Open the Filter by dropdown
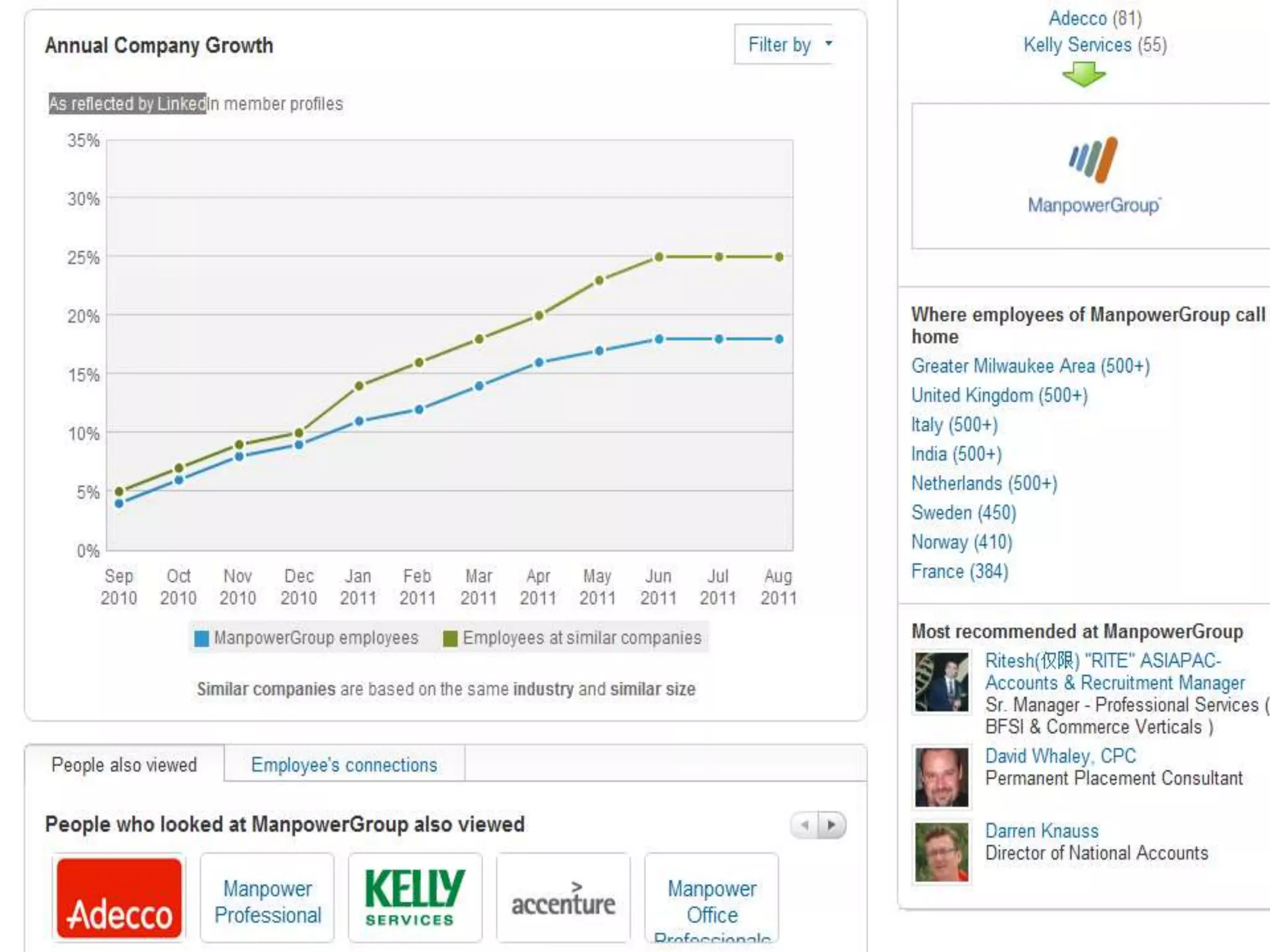This screenshot has height=952, width=1270. coord(784,45)
